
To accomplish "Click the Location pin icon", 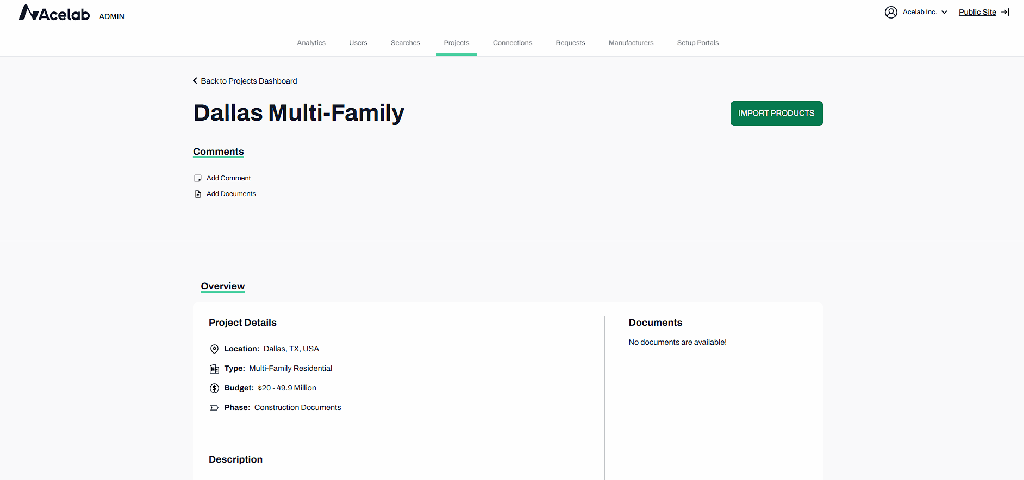I will 214,349.
